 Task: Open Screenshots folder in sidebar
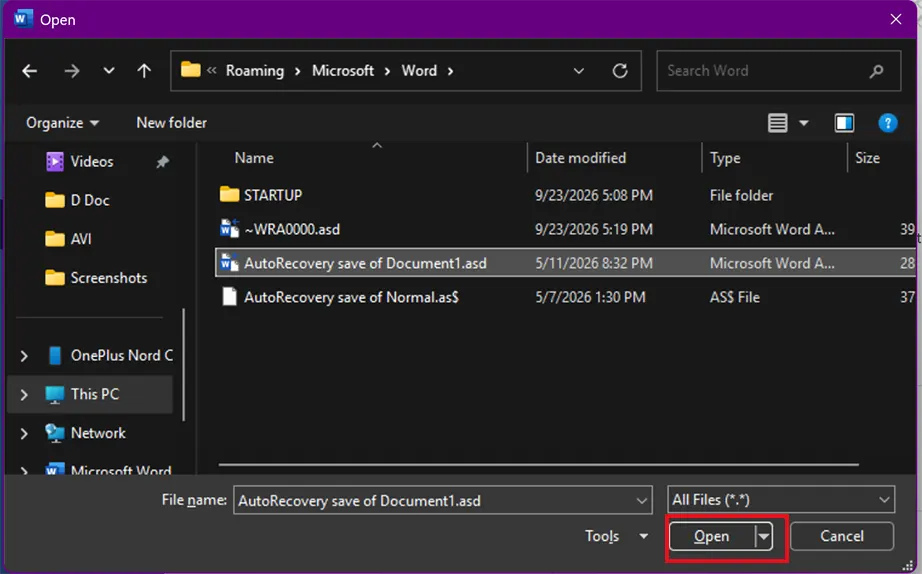[109, 278]
